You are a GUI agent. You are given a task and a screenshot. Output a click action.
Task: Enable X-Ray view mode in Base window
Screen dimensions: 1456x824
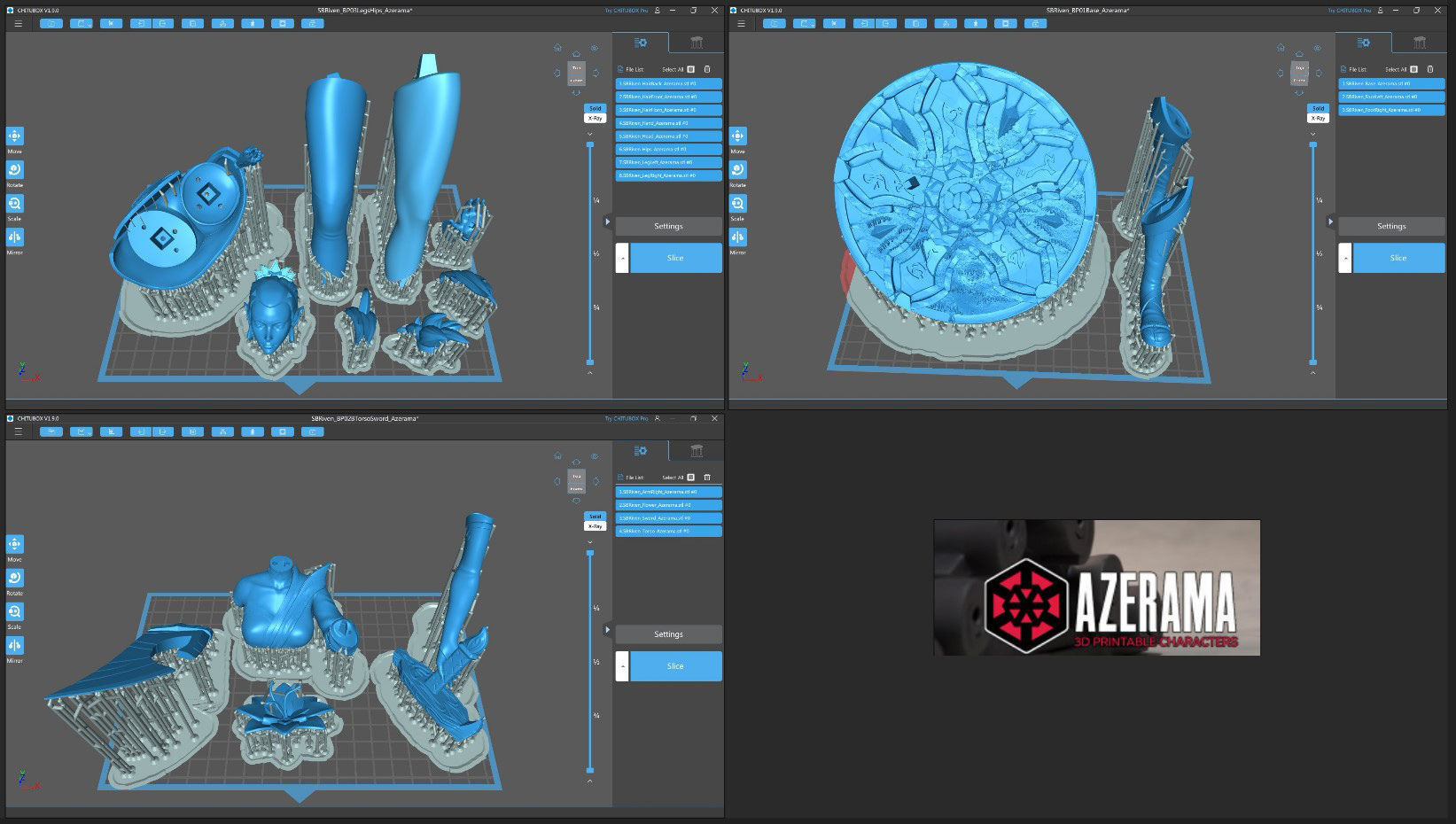1318,118
